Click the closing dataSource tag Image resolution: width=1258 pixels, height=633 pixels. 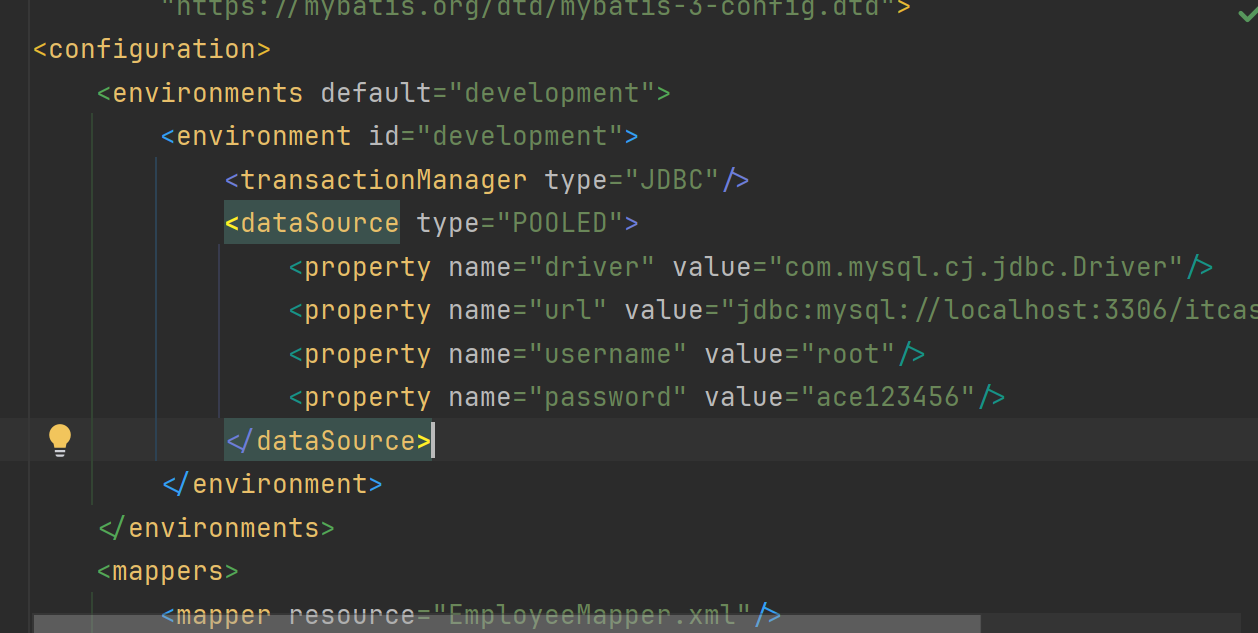click(x=328, y=441)
